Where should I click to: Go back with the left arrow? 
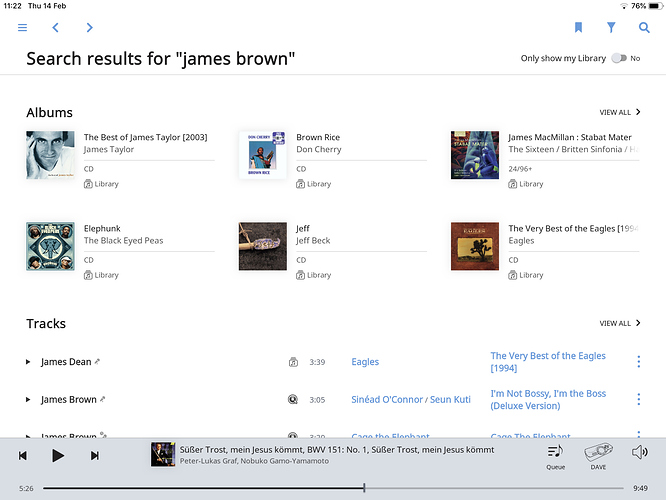55,28
